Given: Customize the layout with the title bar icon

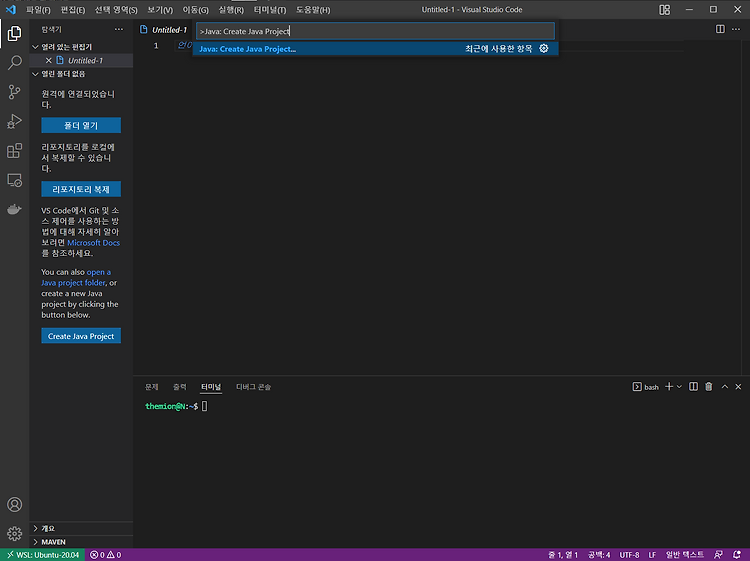Looking at the screenshot, I should (664, 10).
